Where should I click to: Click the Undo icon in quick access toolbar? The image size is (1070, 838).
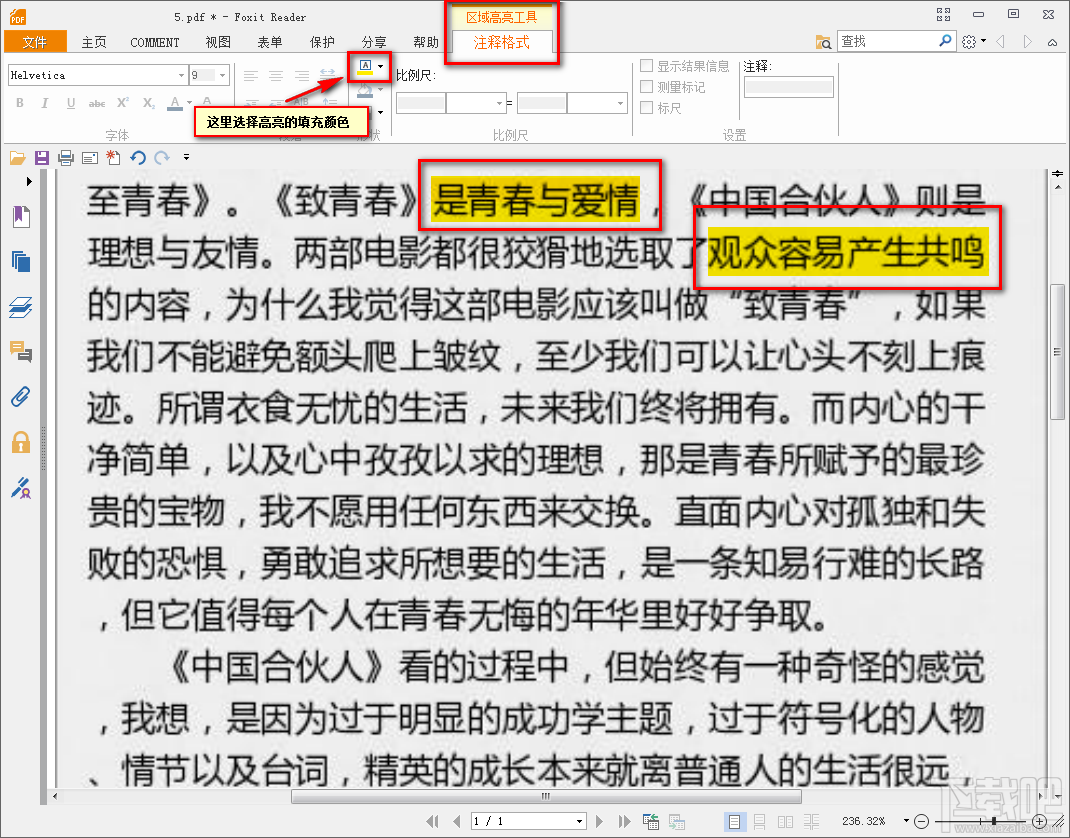tap(140, 157)
